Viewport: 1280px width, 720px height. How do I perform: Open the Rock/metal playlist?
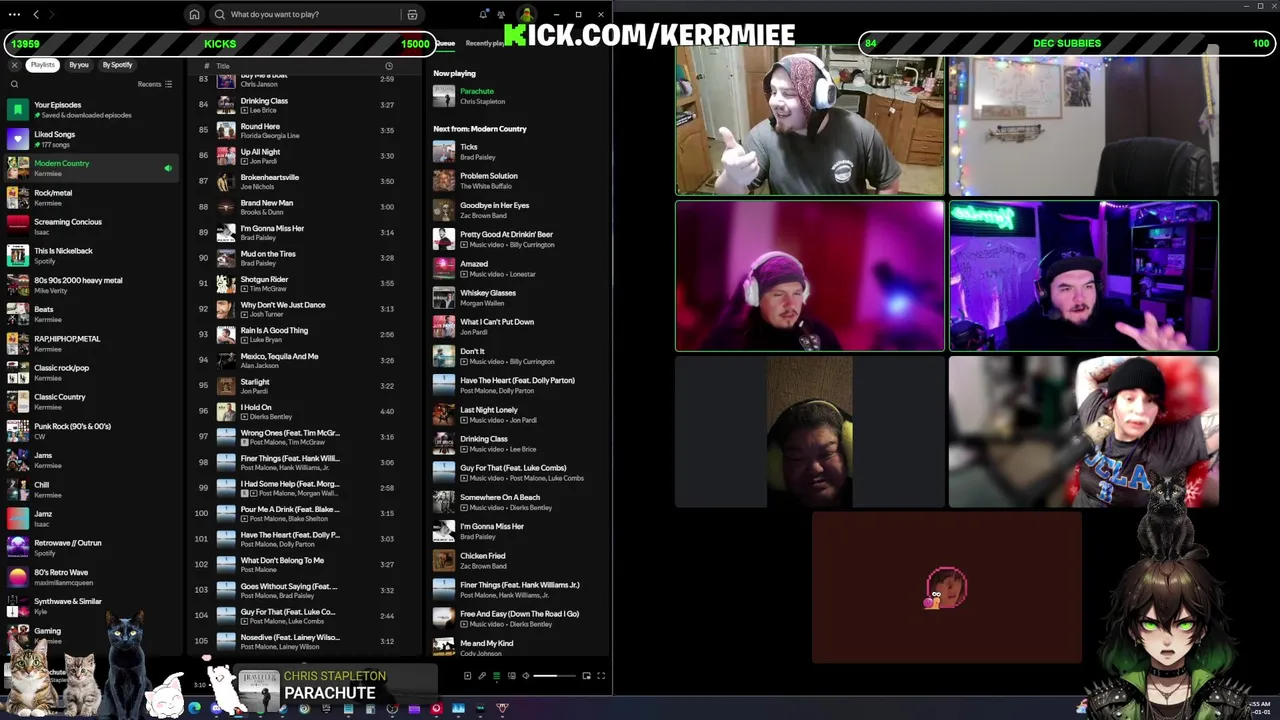tap(90, 197)
